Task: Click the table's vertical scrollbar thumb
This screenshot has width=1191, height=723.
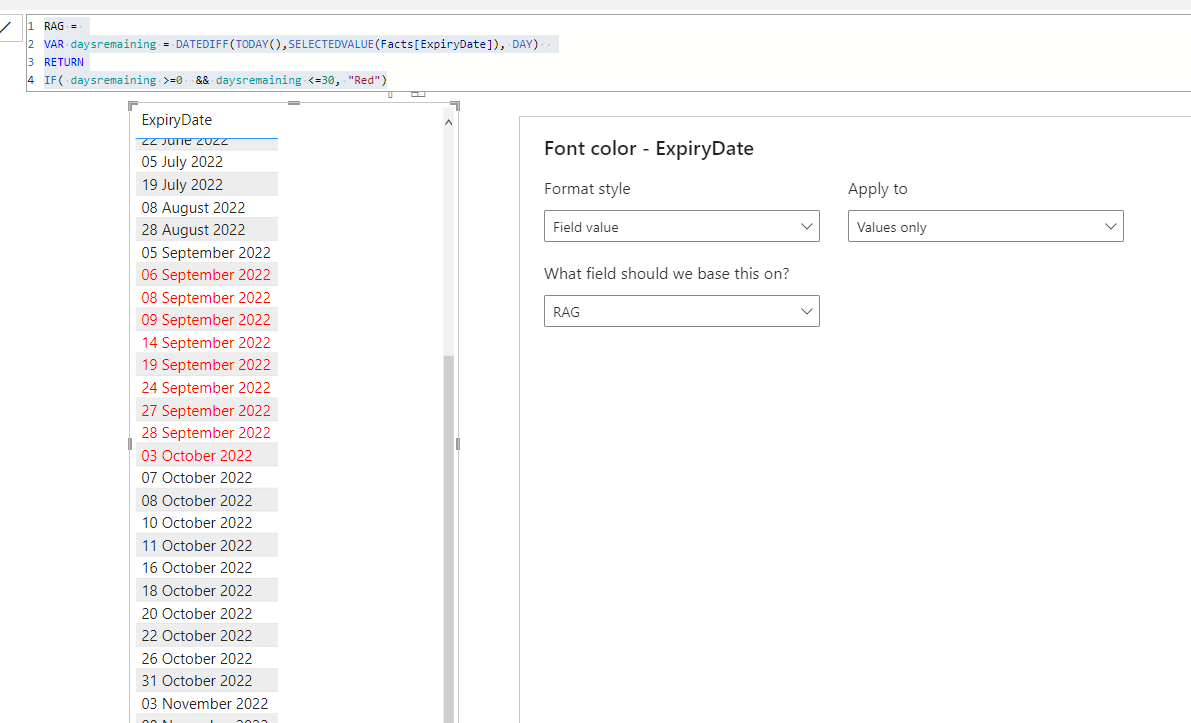Action: coord(449,538)
